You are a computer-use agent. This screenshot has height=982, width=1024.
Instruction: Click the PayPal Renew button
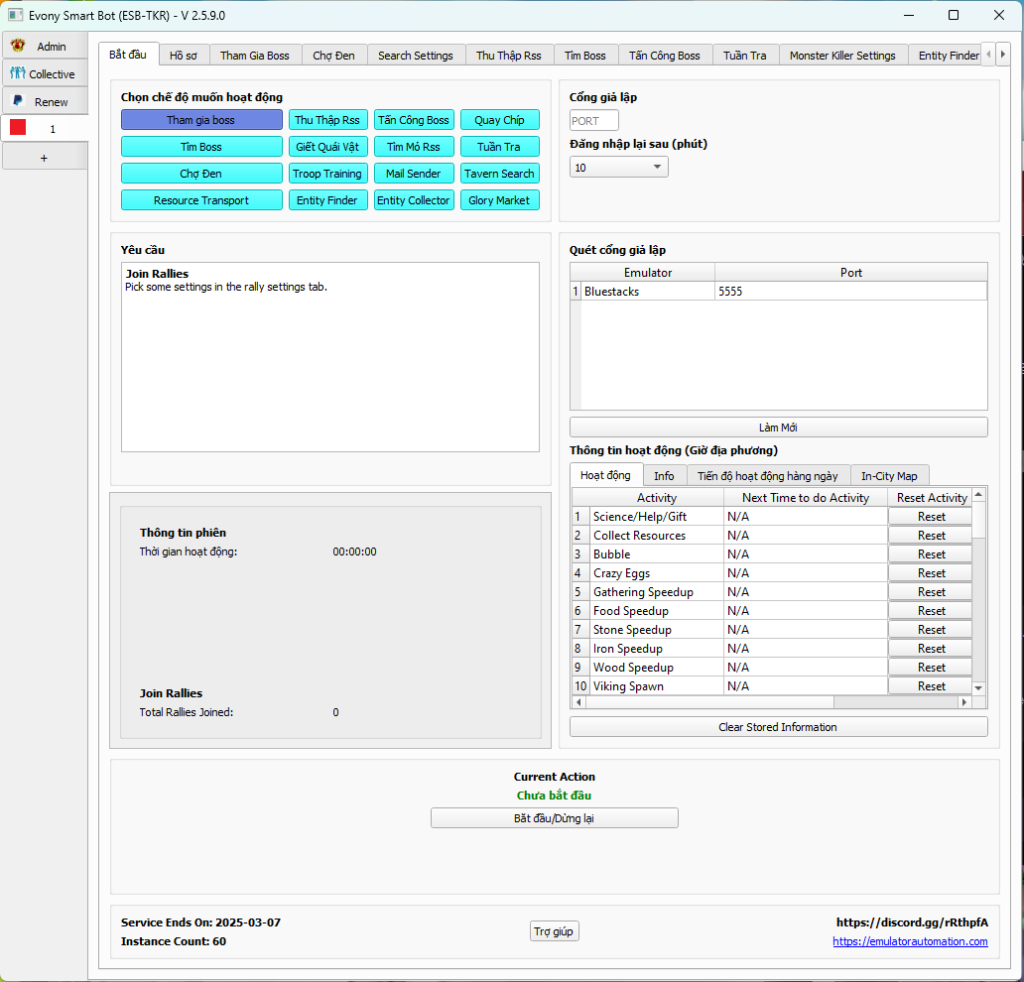[44, 102]
